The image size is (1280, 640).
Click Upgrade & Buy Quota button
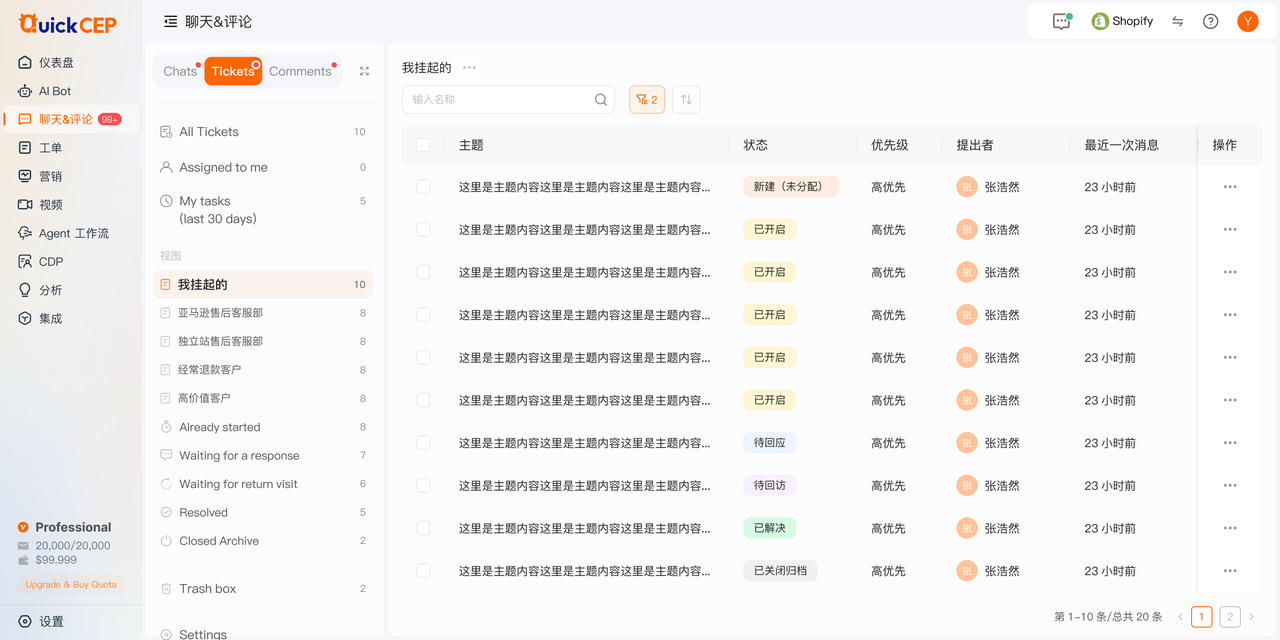[x=71, y=584]
